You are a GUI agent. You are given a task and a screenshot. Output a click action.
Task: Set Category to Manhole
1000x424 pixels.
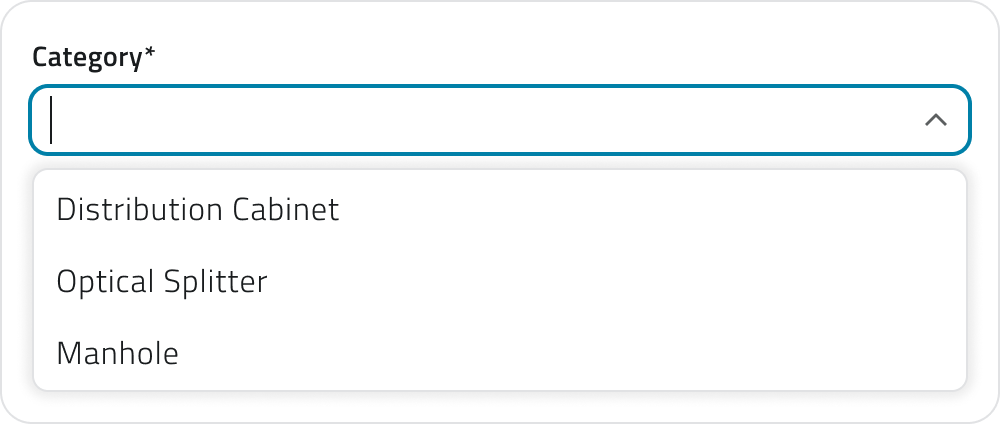(118, 353)
